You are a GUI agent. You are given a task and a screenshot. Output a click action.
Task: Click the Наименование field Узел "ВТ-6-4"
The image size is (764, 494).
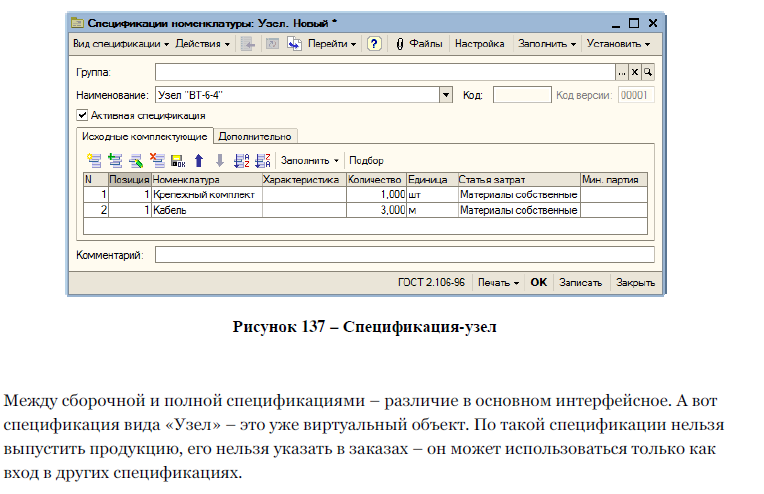(x=297, y=95)
